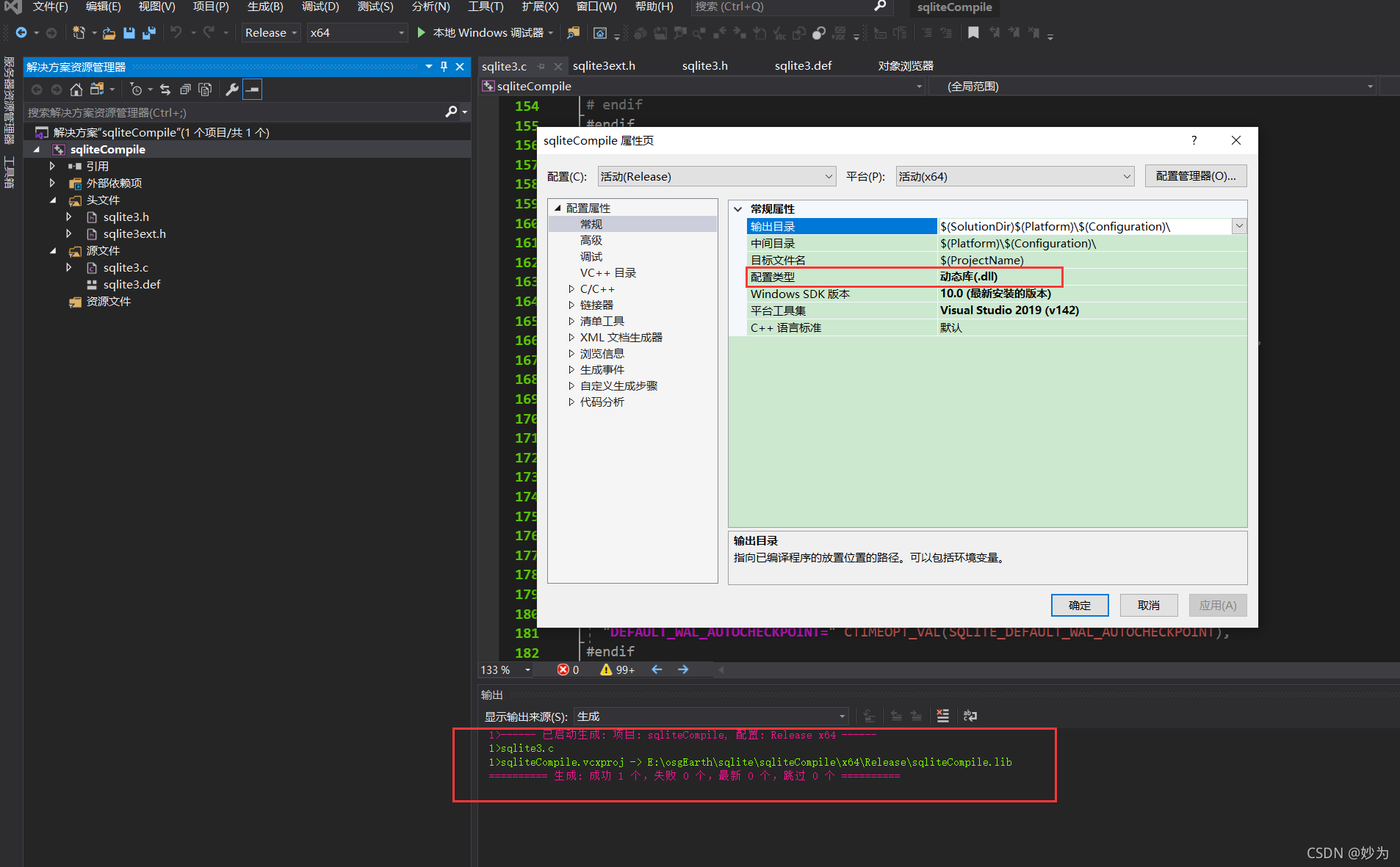Navigate to next issue blue arrow
1400x867 pixels.
(x=683, y=670)
